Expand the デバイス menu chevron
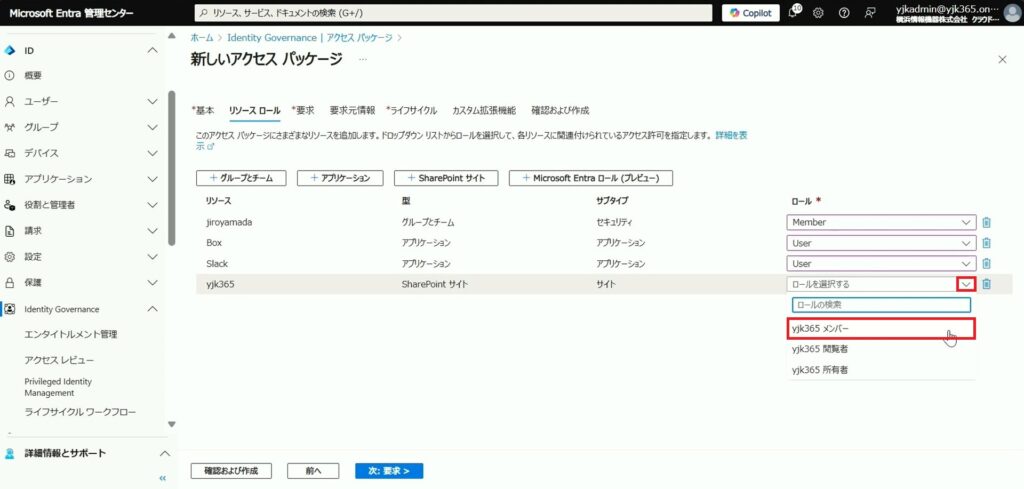Viewport: 1024px width, 489px height. coord(152,153)
